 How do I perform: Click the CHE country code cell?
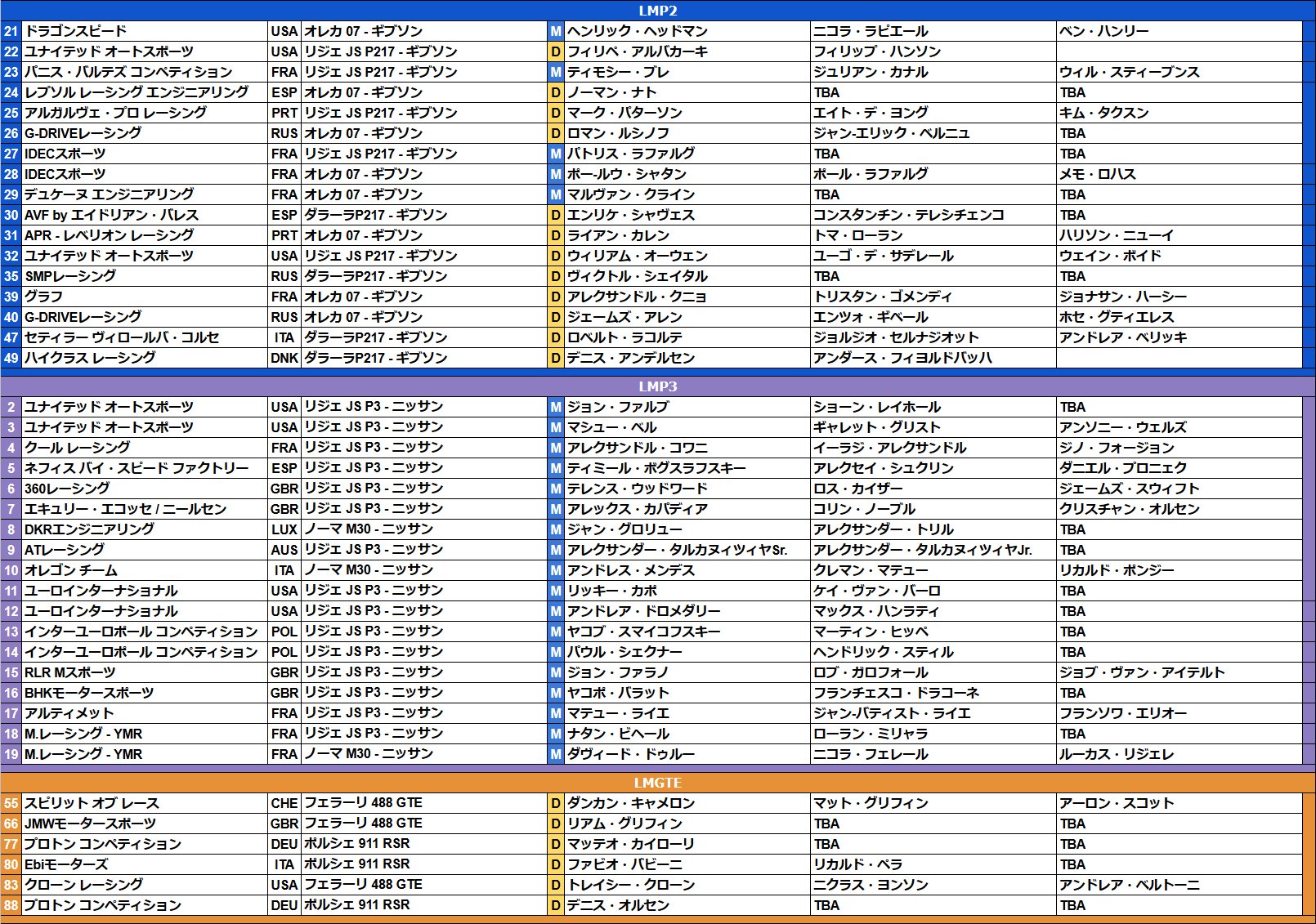284,803
